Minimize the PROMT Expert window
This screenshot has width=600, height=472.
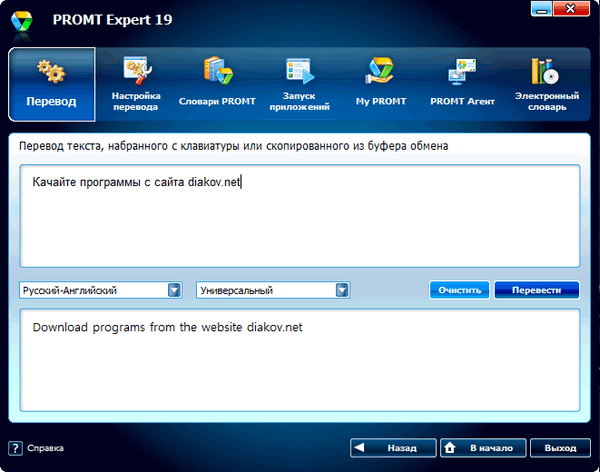pyautogui.click(x=541, y=9)
